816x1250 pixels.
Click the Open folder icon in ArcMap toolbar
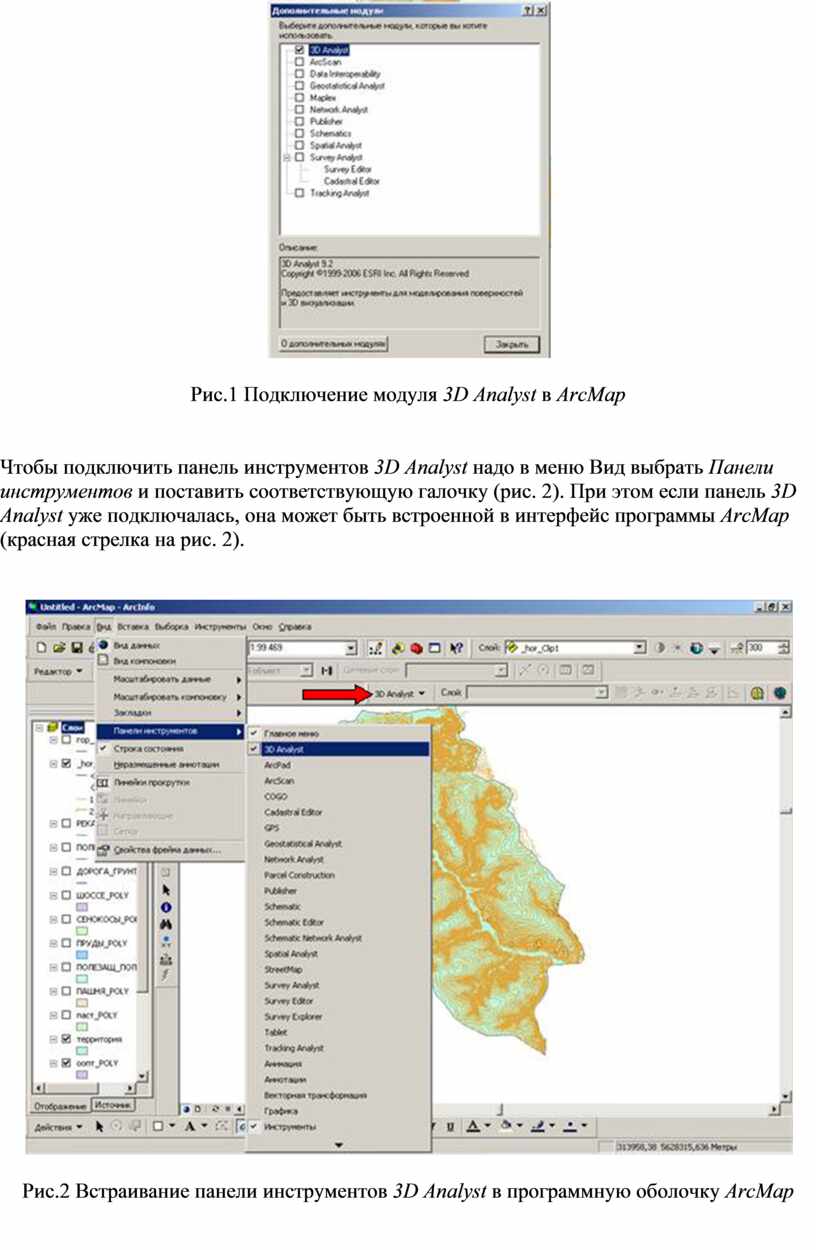click(x=59, y=648)
